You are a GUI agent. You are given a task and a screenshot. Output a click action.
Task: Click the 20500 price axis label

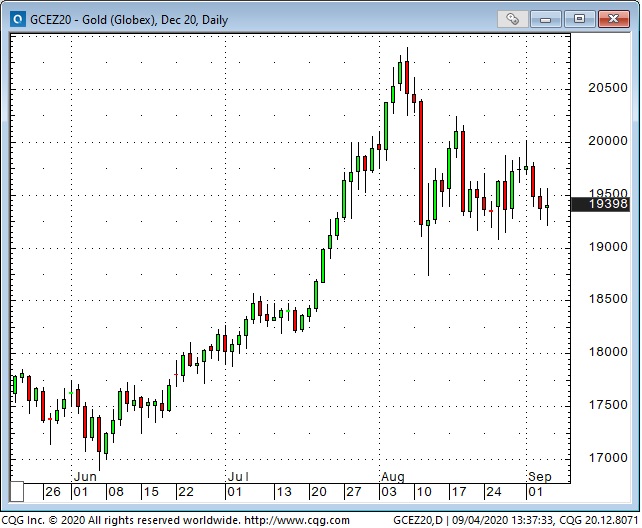click(608, 88)
